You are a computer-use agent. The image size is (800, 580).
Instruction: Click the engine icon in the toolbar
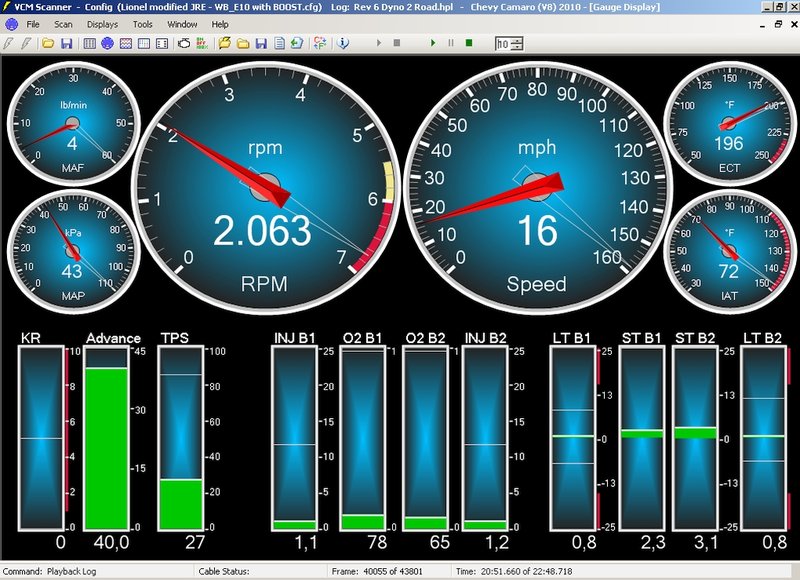[x=184, y=44]
